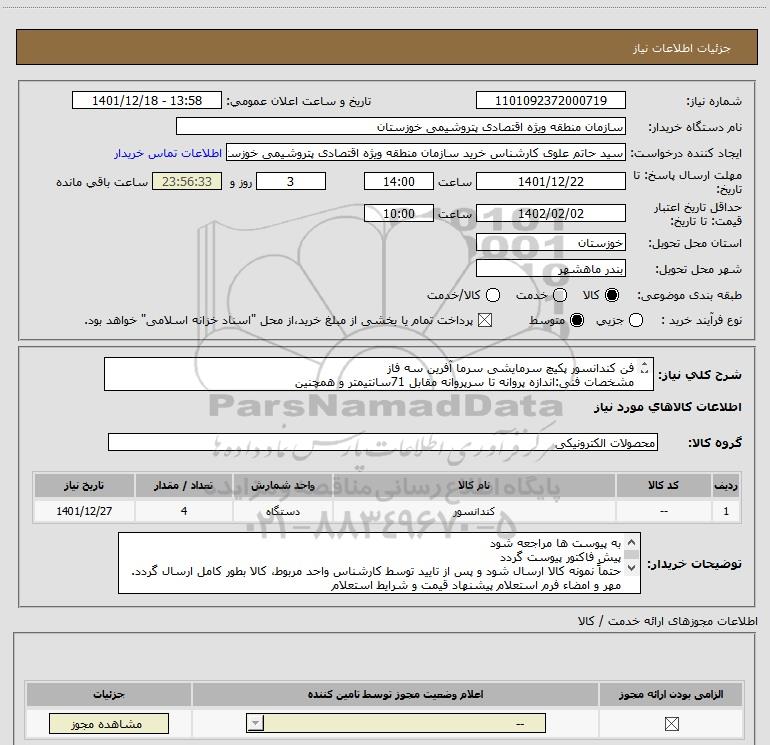Viewport: 770px width, 745px height.
Task: Click the remaining days field showing 3
Action: click(291, 181)
